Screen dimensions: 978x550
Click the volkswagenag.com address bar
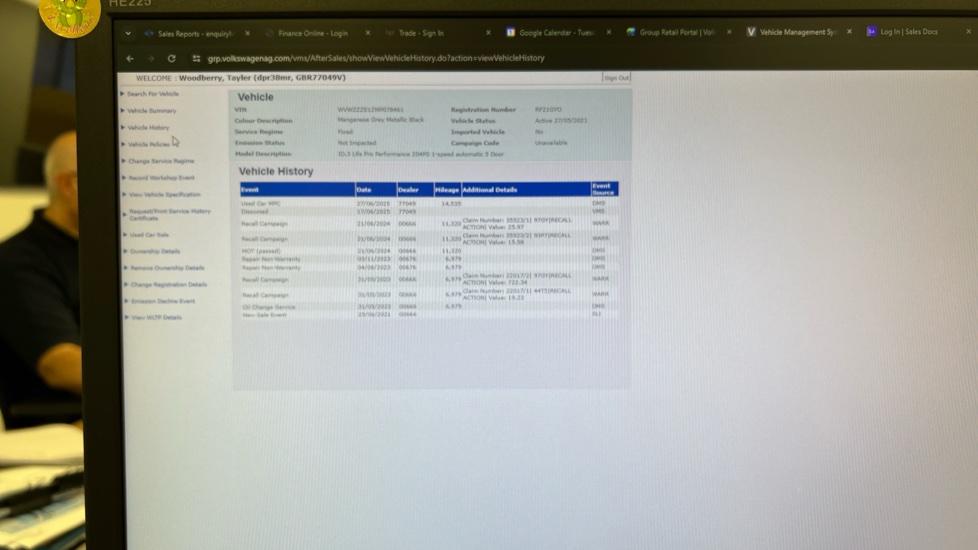[376, 58]
